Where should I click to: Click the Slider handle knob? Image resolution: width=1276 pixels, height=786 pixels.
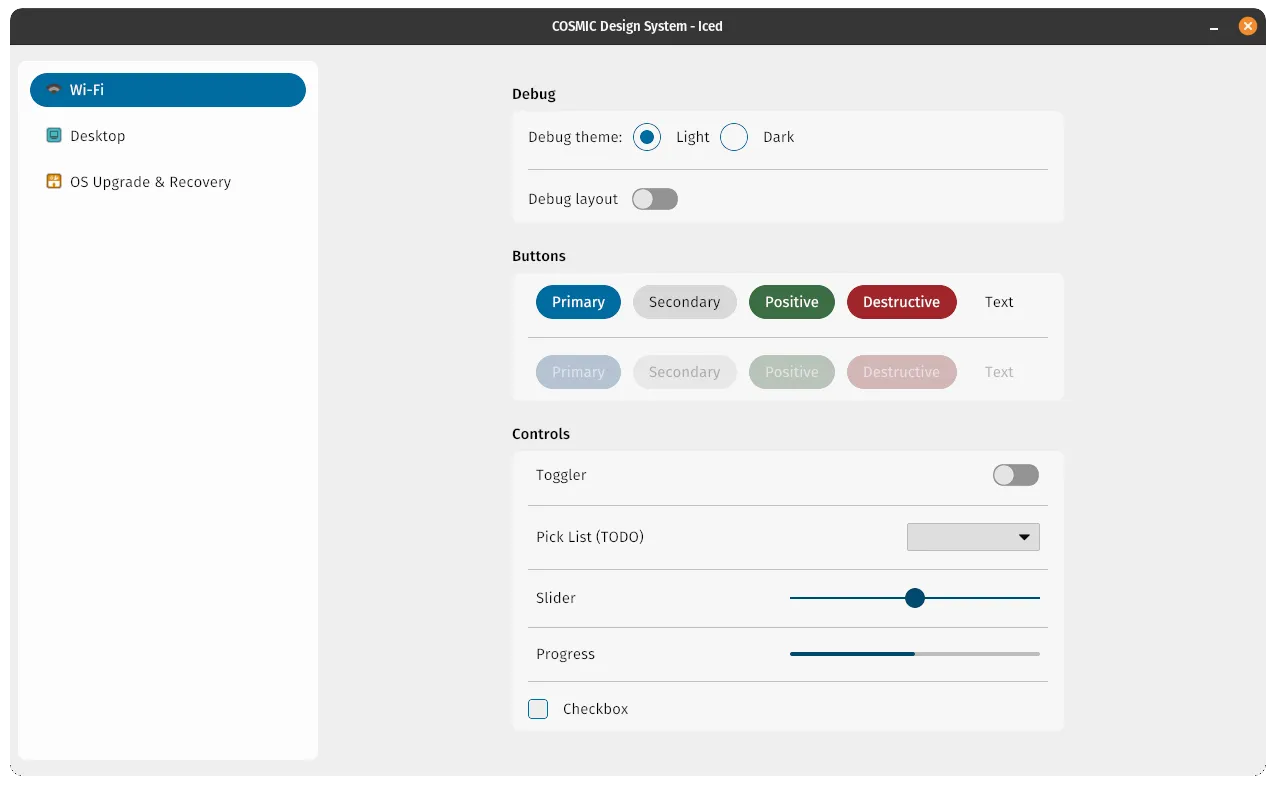[915, 598]
